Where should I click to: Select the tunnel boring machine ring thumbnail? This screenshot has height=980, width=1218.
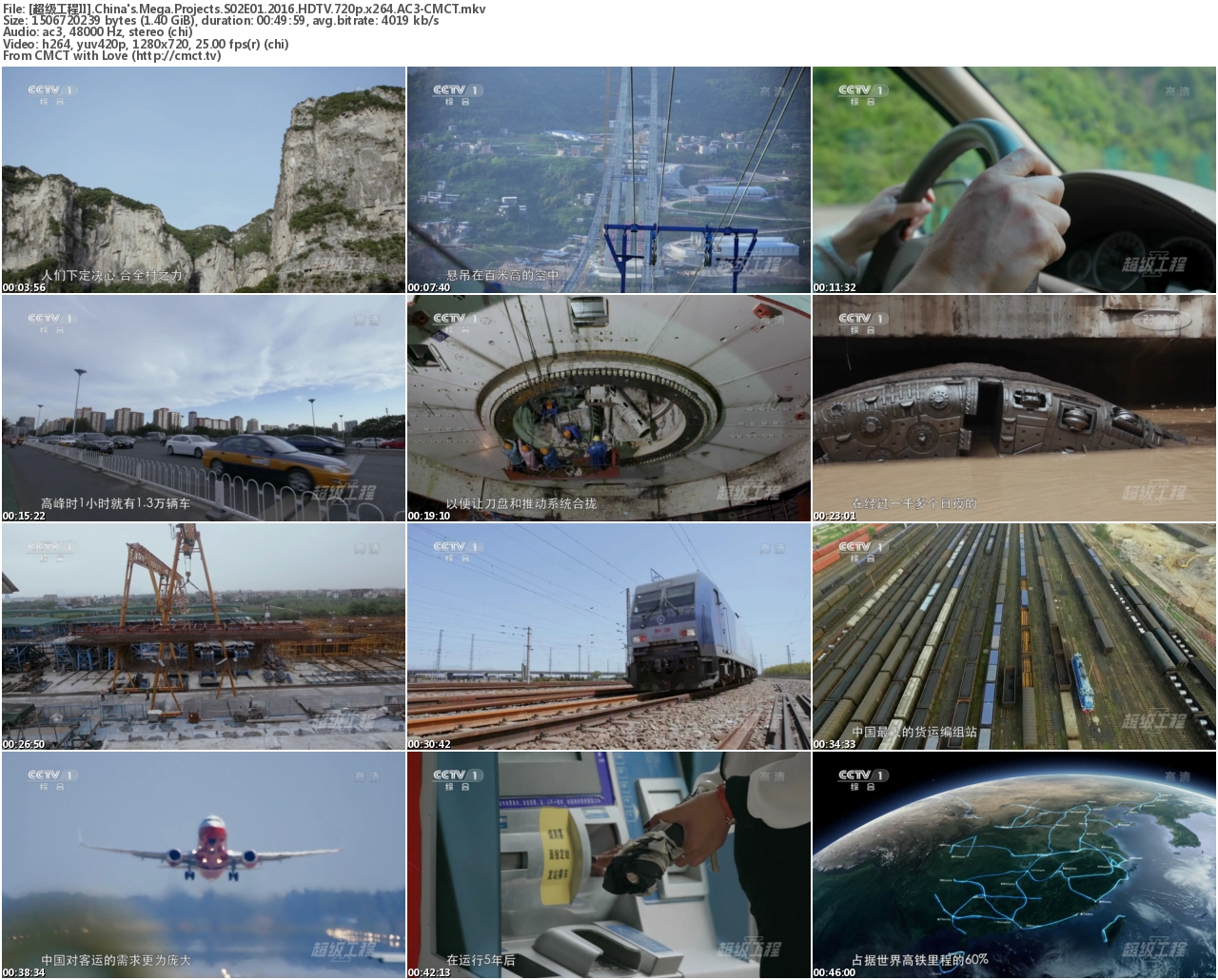tap(608, 408)
